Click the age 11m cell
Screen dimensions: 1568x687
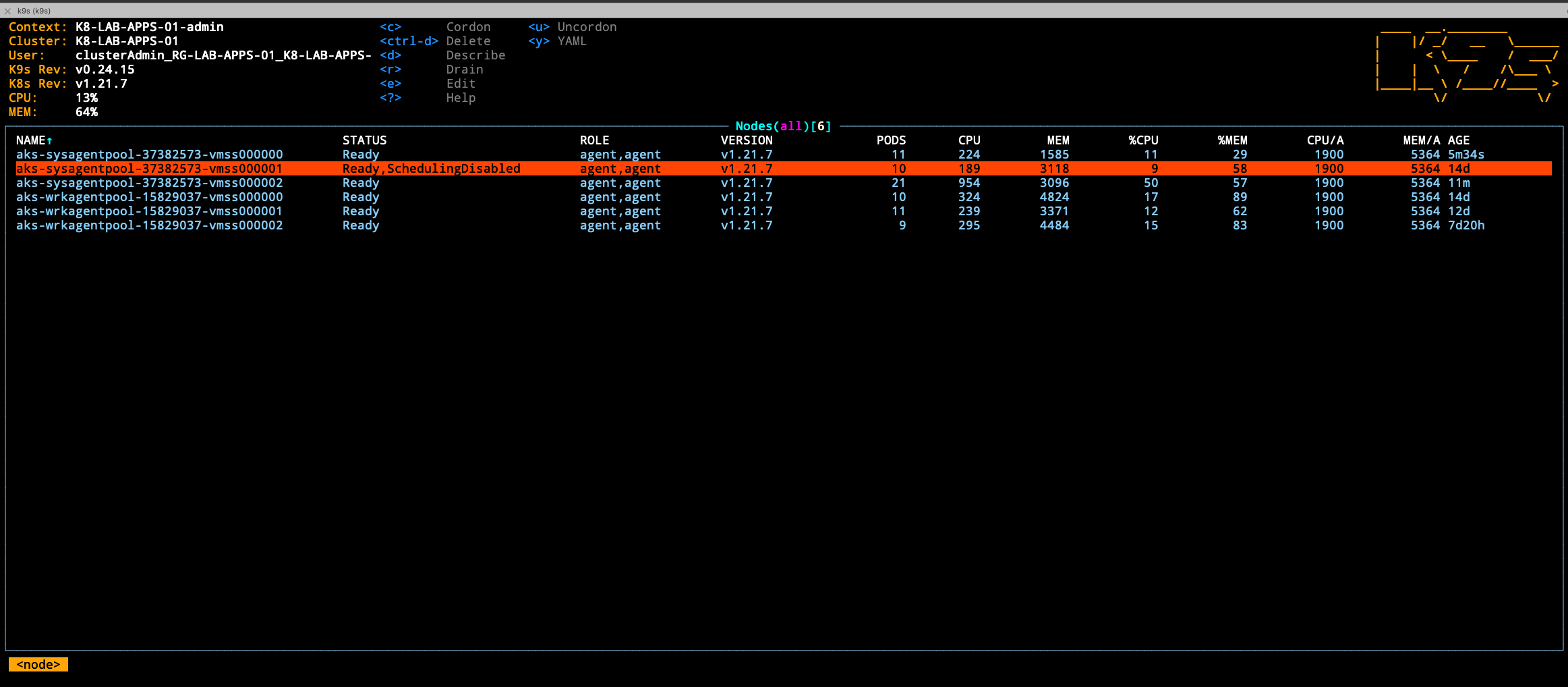[1459, 183]
